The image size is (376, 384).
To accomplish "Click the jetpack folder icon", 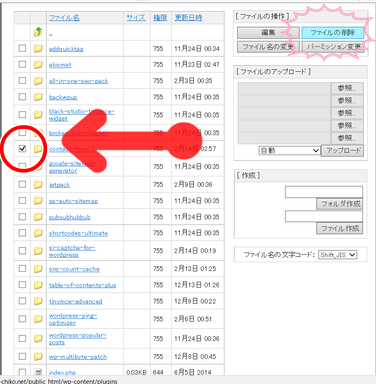I will 38,184.
